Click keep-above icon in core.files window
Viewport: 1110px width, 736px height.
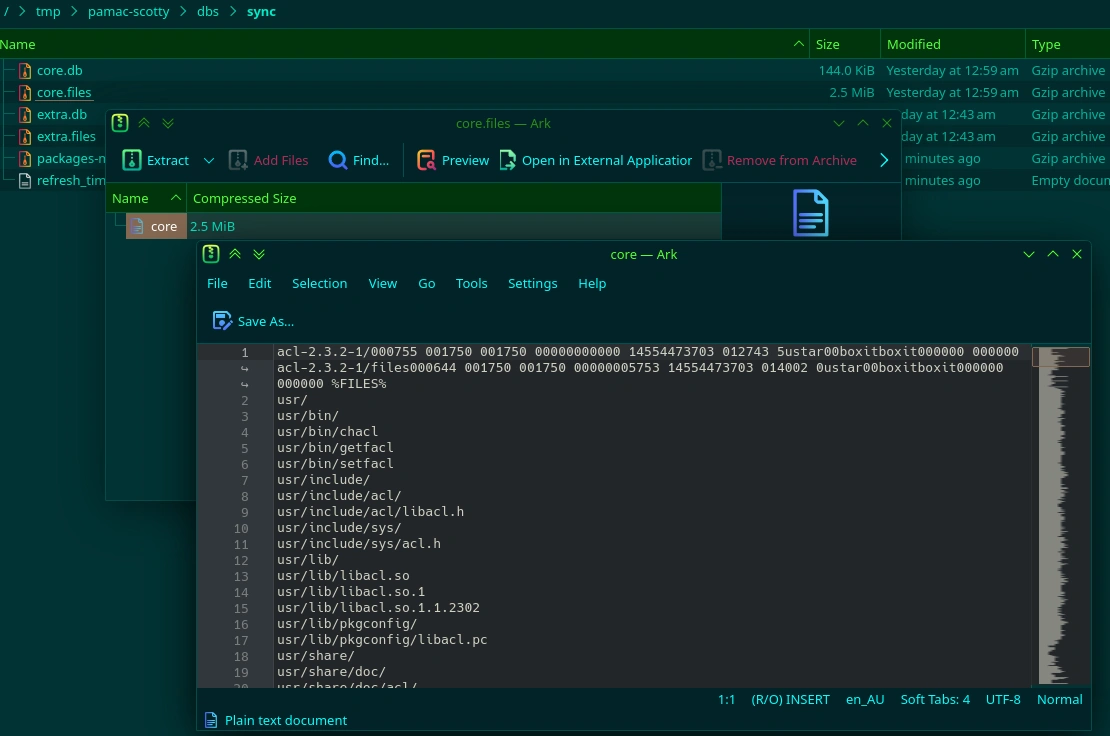point(144,123)
